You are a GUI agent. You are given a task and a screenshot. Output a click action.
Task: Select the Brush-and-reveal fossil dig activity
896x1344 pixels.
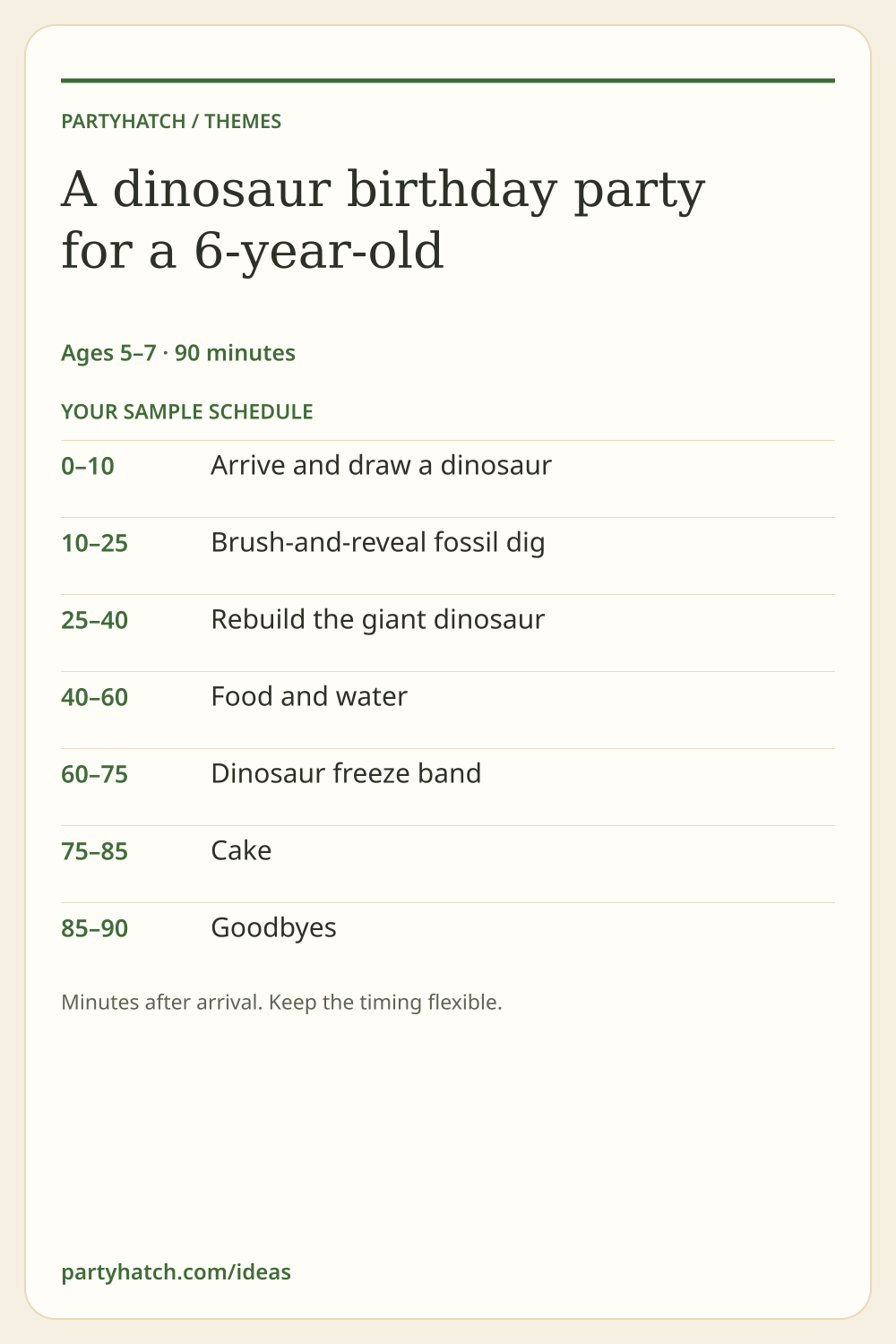point(377,543)
